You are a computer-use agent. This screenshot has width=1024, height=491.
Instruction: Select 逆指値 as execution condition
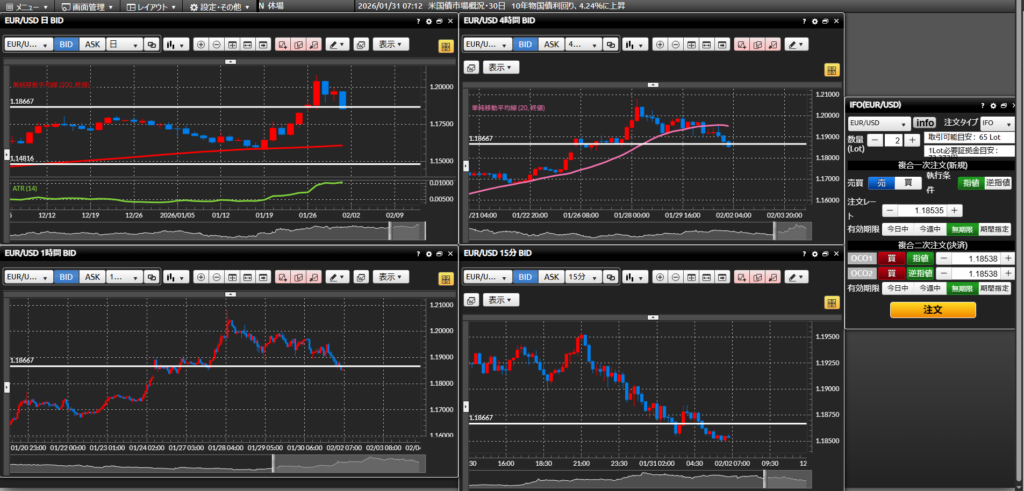tap(999, 183)
